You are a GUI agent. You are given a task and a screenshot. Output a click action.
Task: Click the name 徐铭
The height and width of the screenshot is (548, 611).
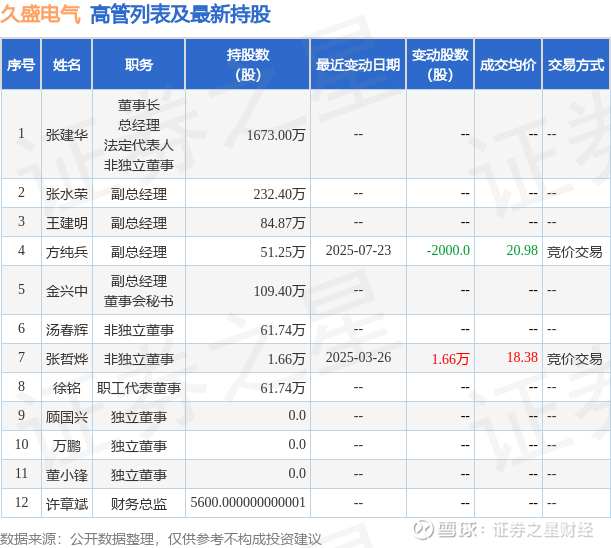(x=67, y=388)
